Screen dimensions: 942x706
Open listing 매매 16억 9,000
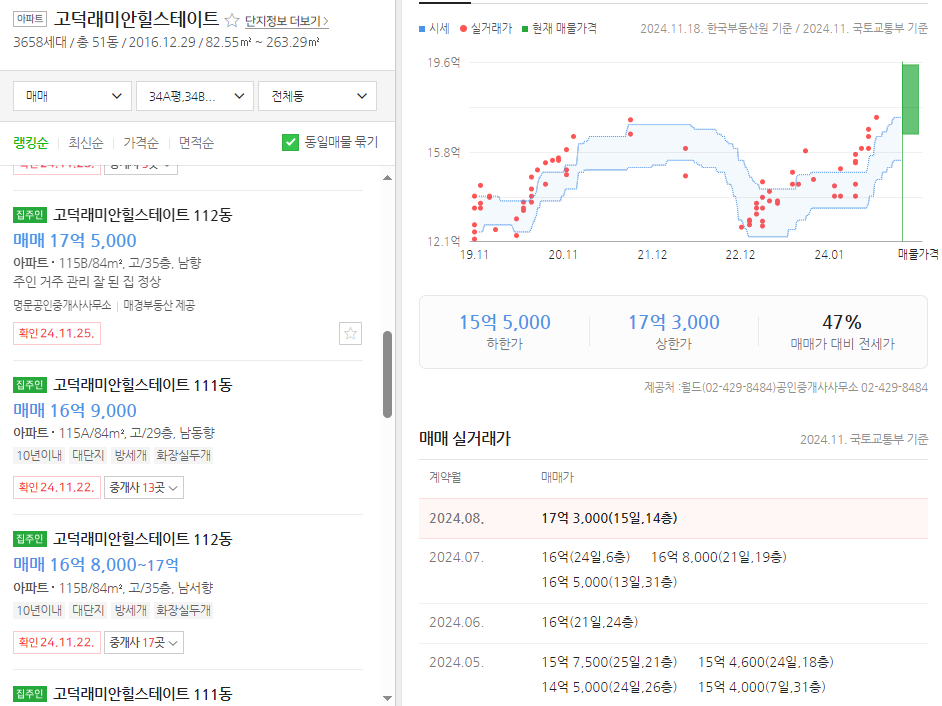coord(75,410)
